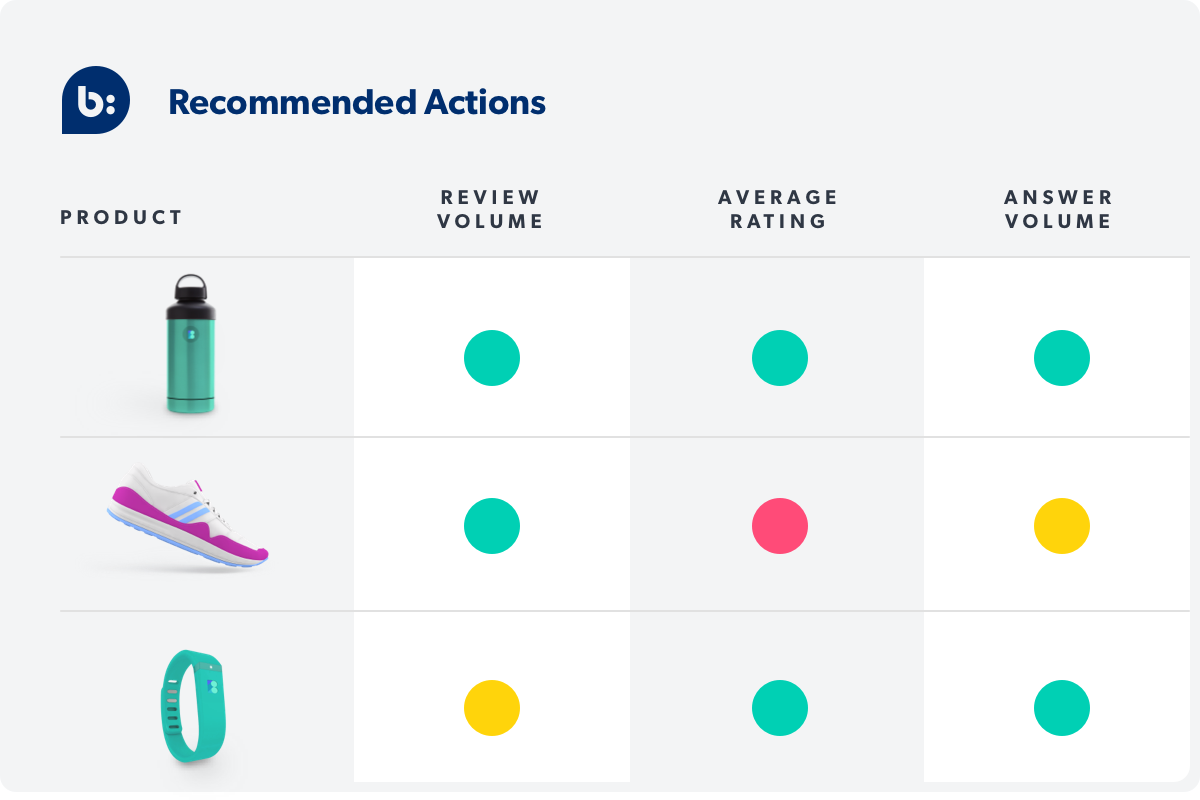This screenshot has width=1200, height=800.
Task: Click the Answer Volume column header
Action: pos(1059,209)
